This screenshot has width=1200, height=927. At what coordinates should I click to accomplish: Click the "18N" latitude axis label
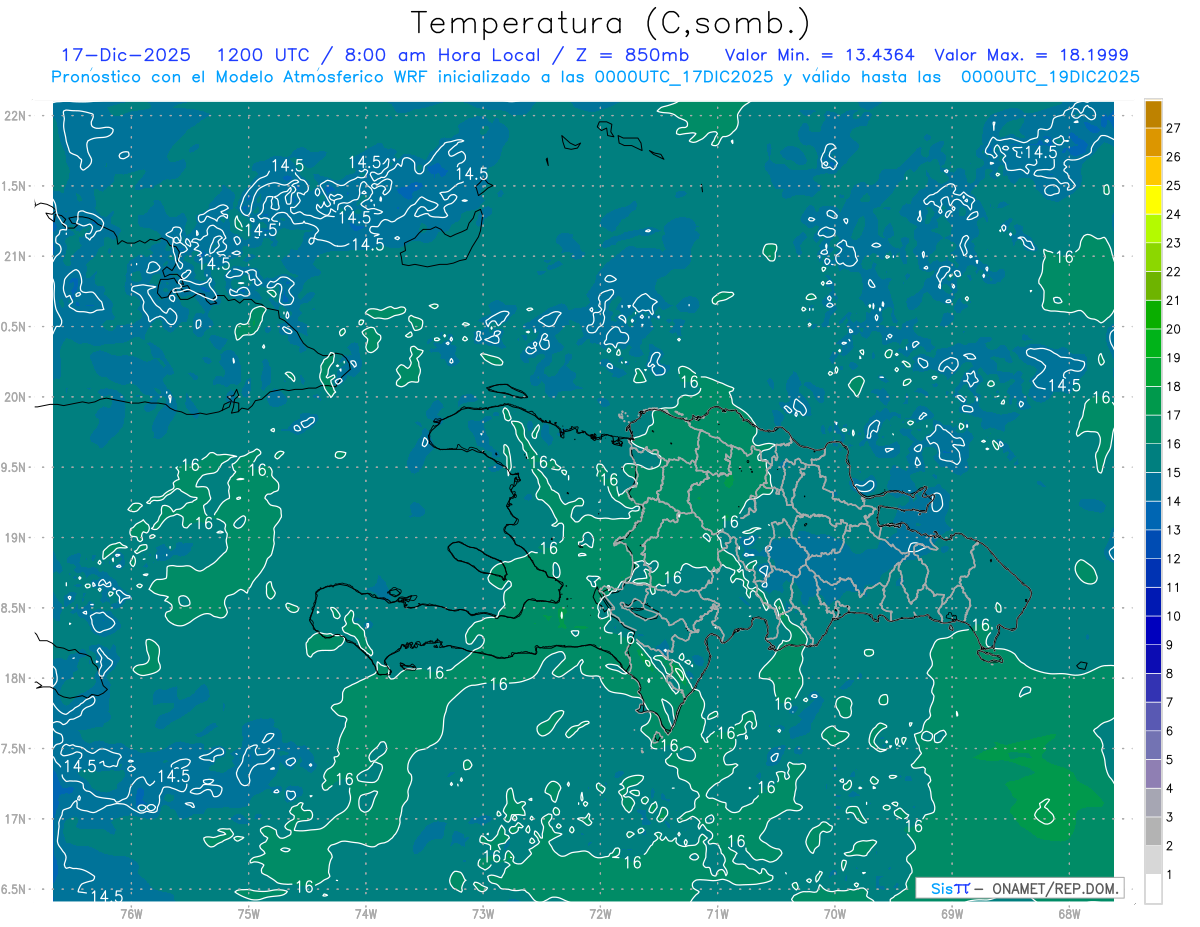point(16,678)
